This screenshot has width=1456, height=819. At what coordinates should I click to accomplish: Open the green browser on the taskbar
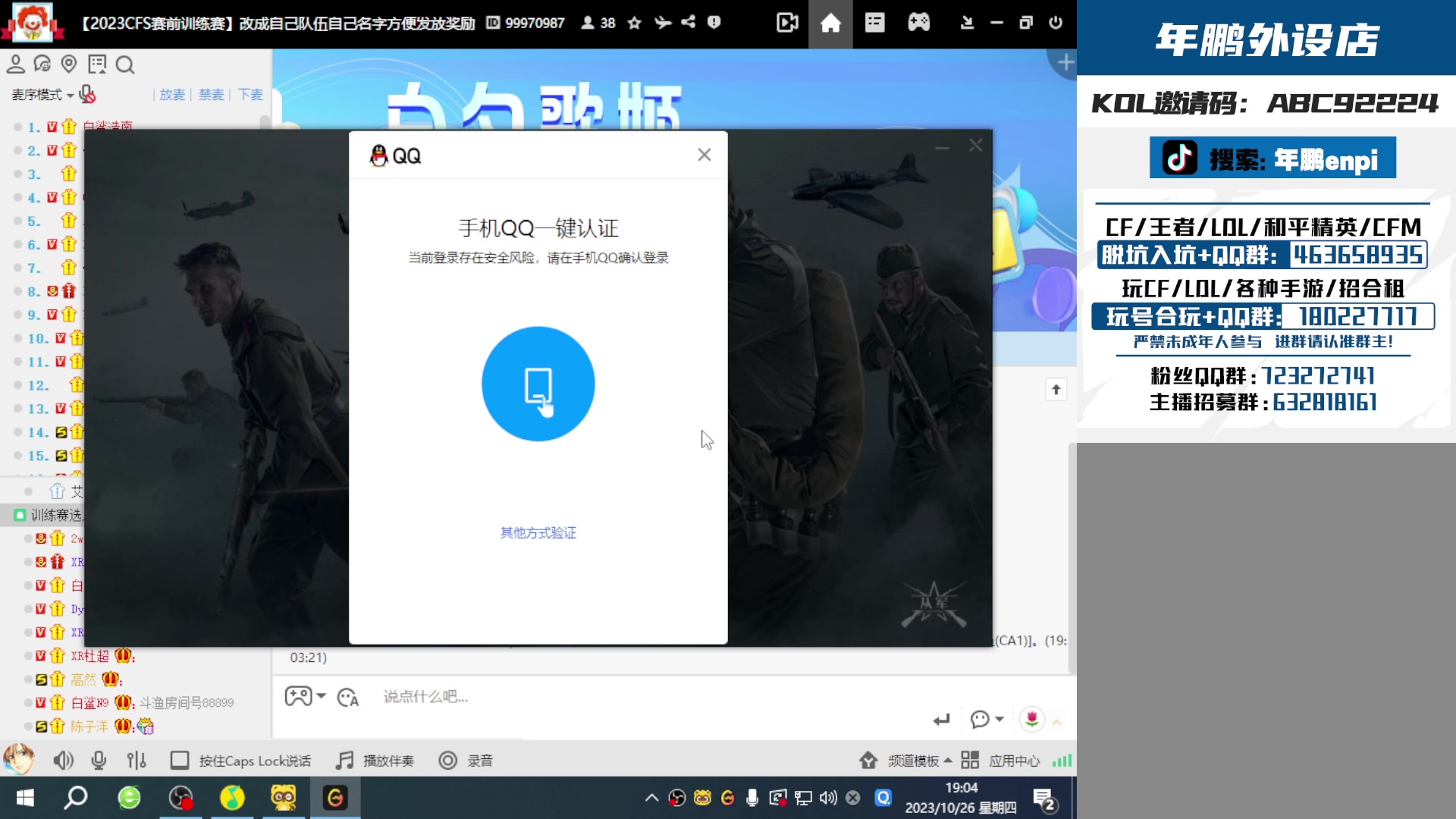pos(129,798)
